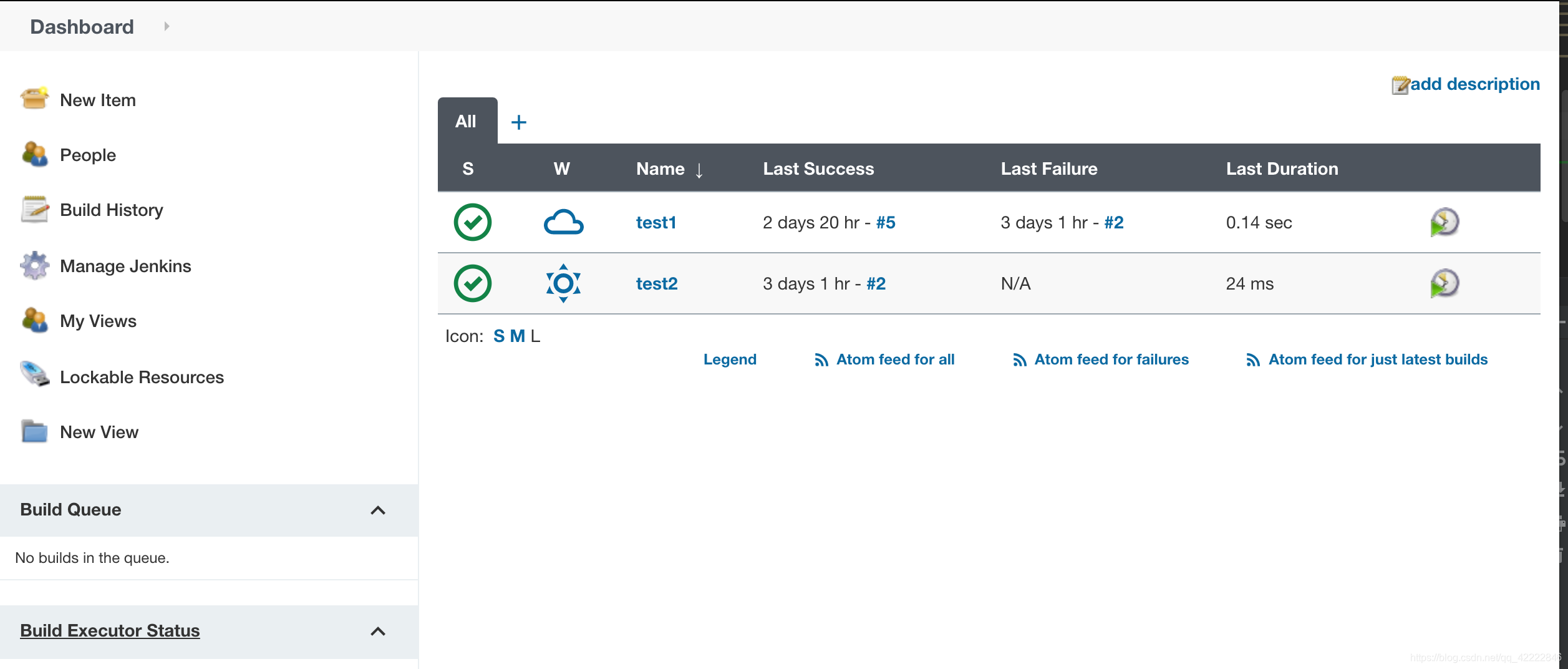Collapse the Build Executor Status panel

(378, 631)
